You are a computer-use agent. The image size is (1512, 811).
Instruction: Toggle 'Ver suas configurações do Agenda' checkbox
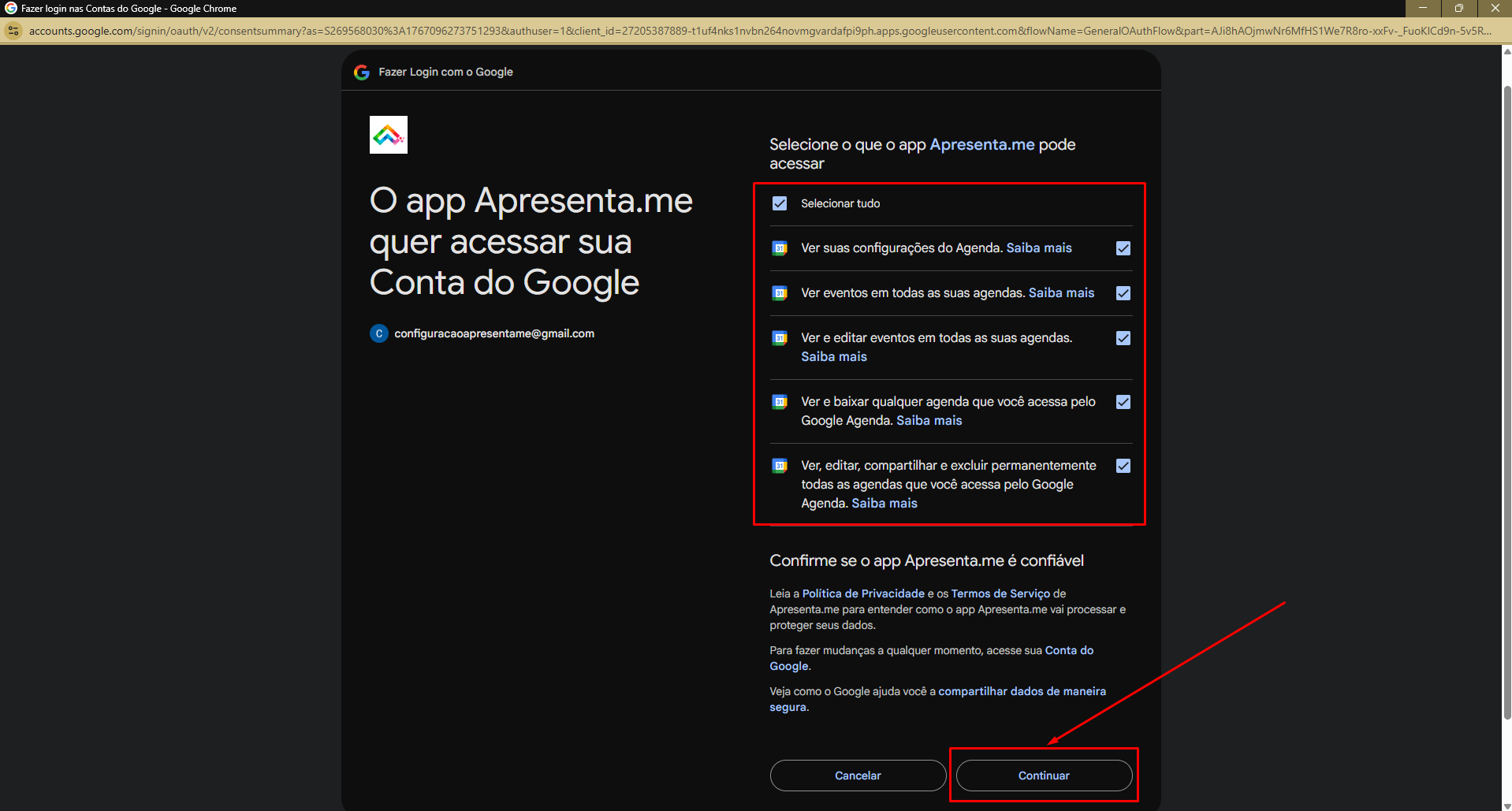point(1123,248)
